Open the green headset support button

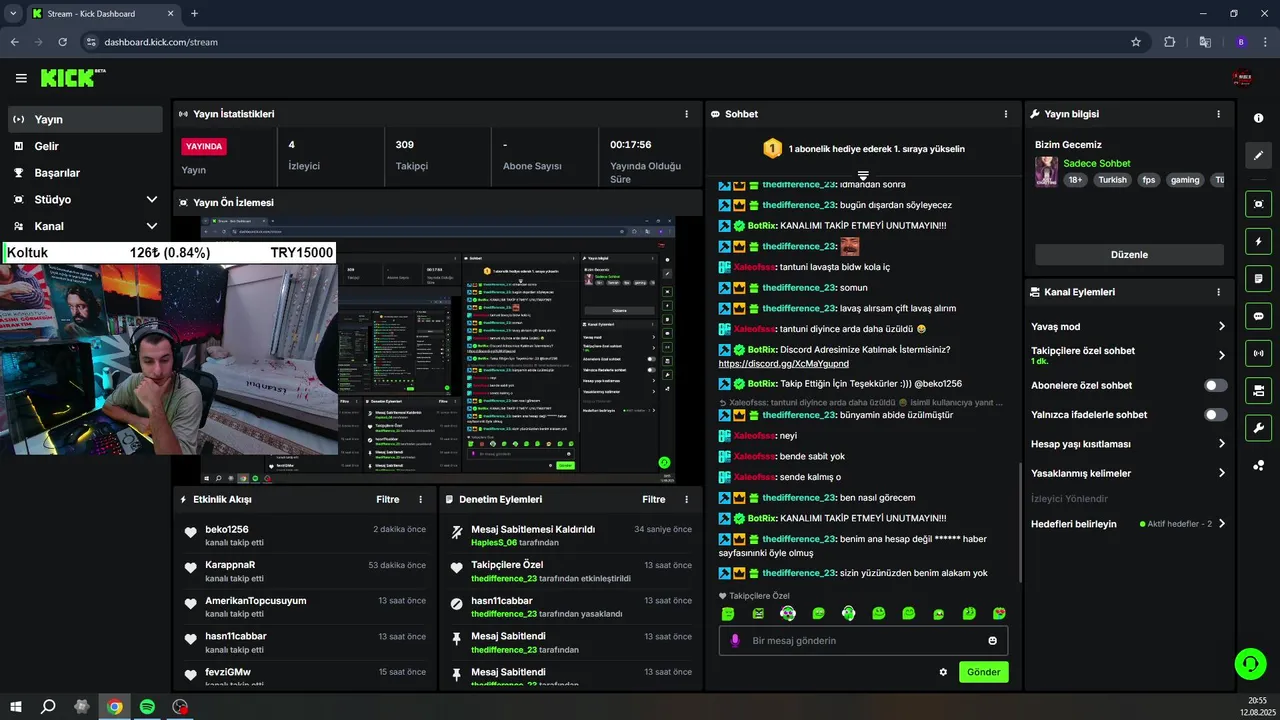click(x=1250, y=663)
